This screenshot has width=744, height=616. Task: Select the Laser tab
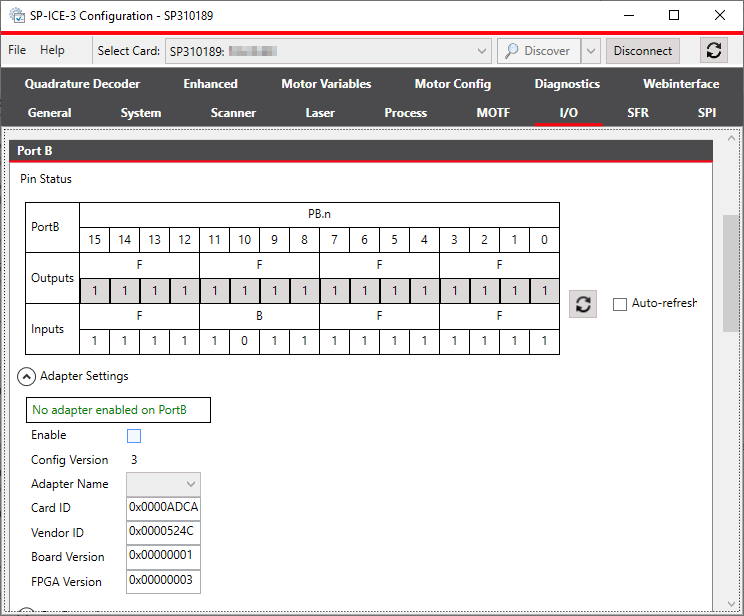coord(320,113)
